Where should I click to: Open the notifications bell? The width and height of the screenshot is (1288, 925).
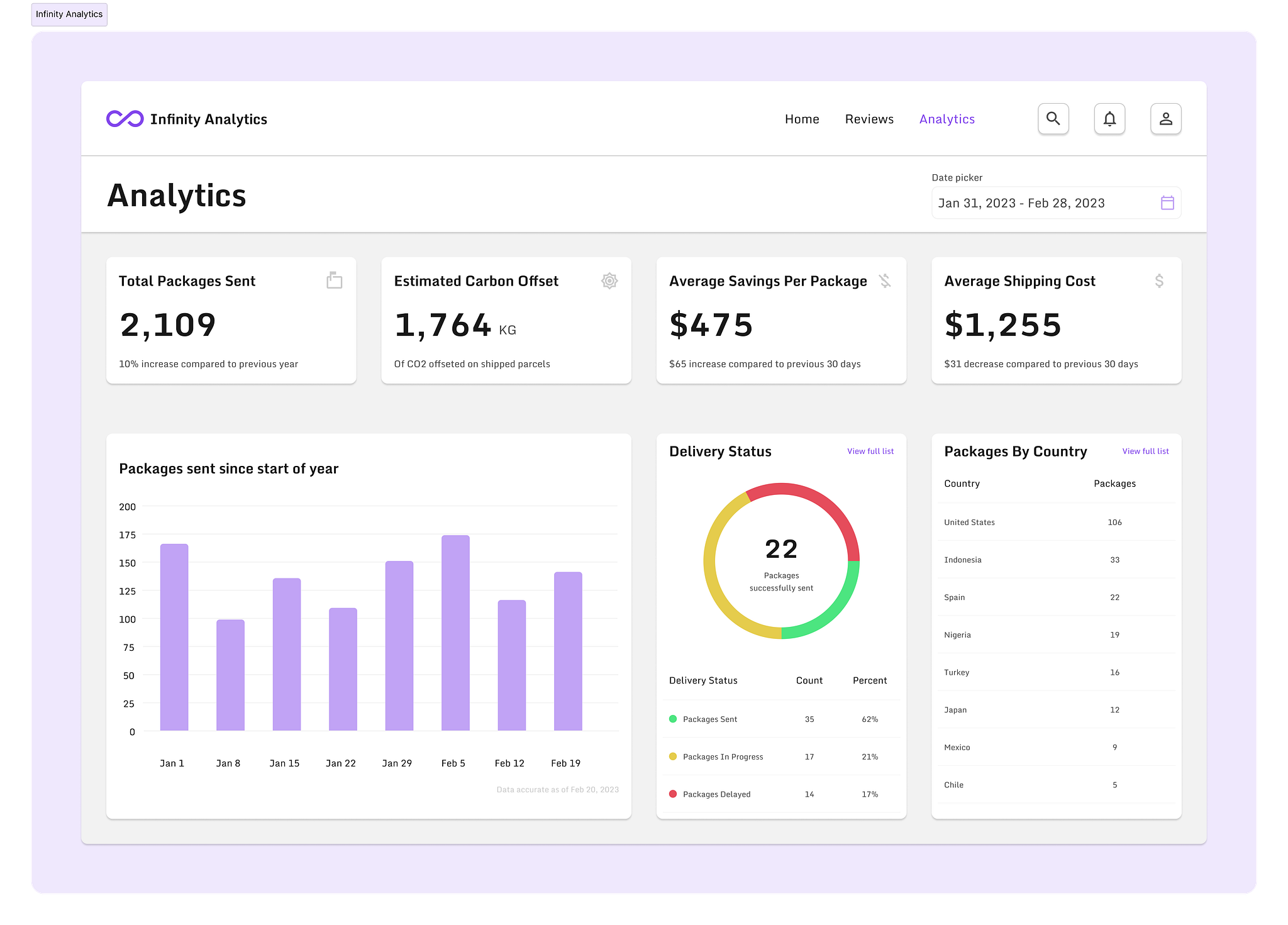click(x=1109, y=118)
